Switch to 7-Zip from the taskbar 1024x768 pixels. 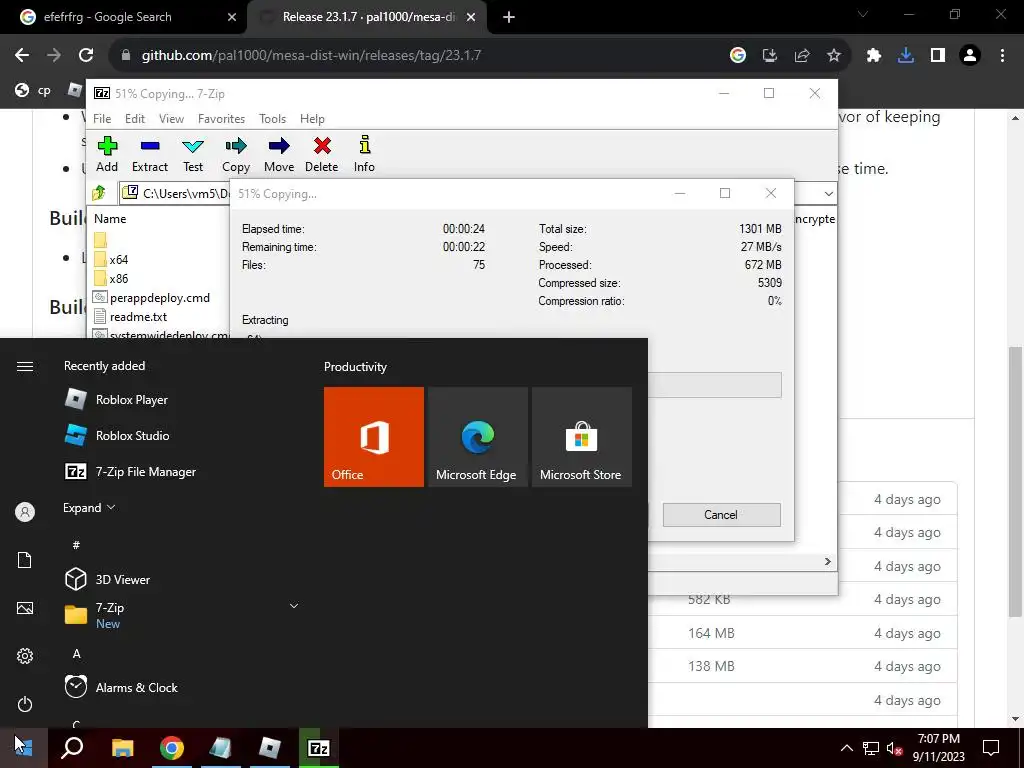tap(319, 748)
